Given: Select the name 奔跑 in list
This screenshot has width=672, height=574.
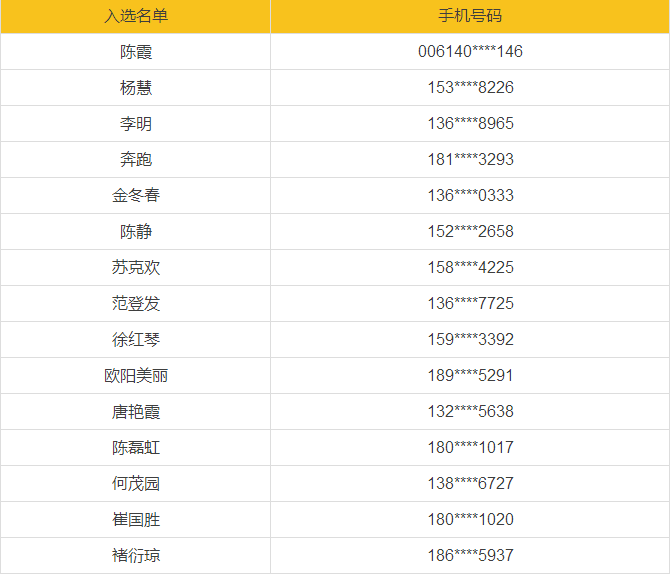Looking at the screenshot, I should coord(135,159).
